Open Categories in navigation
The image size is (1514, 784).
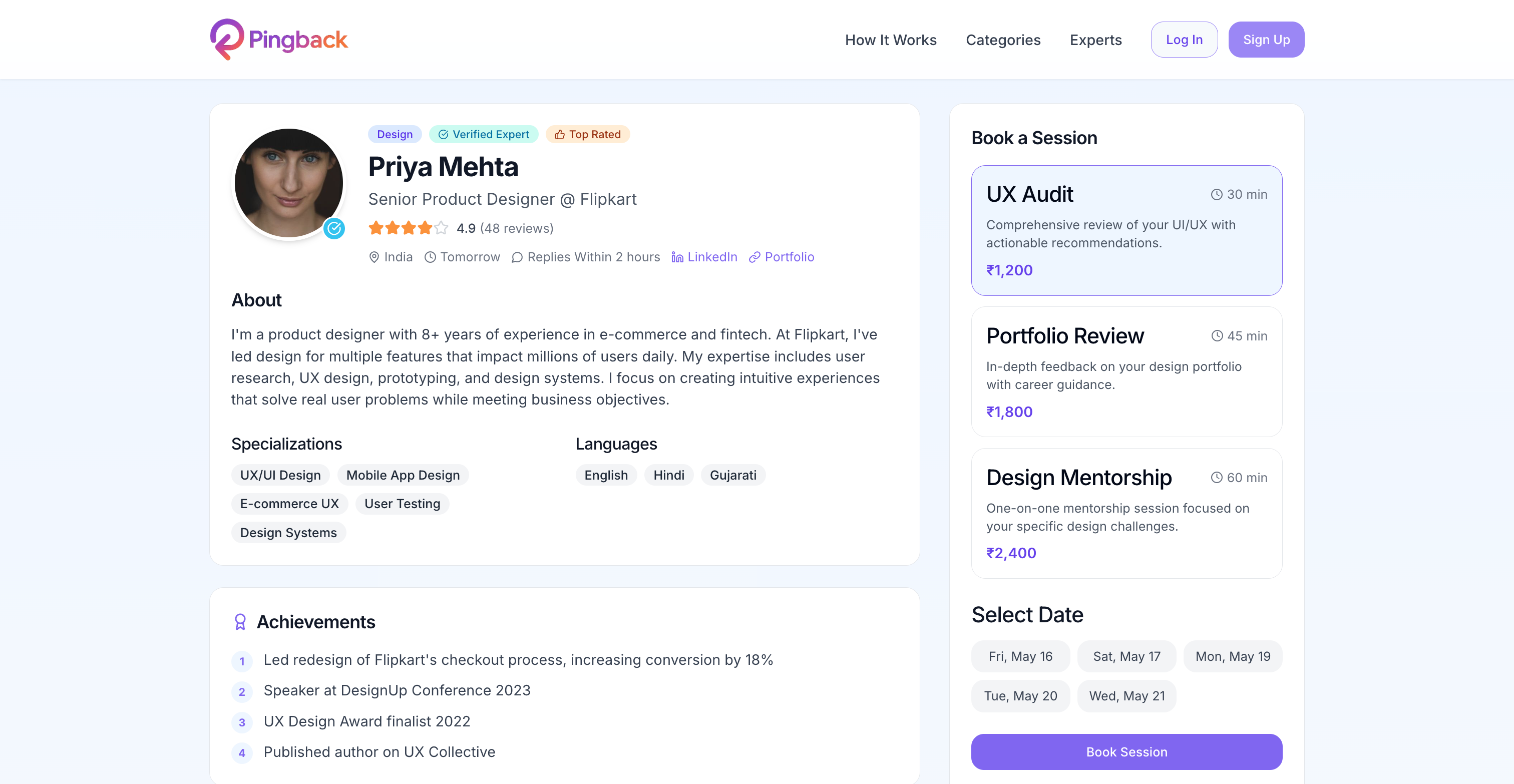click(1003, 40)
